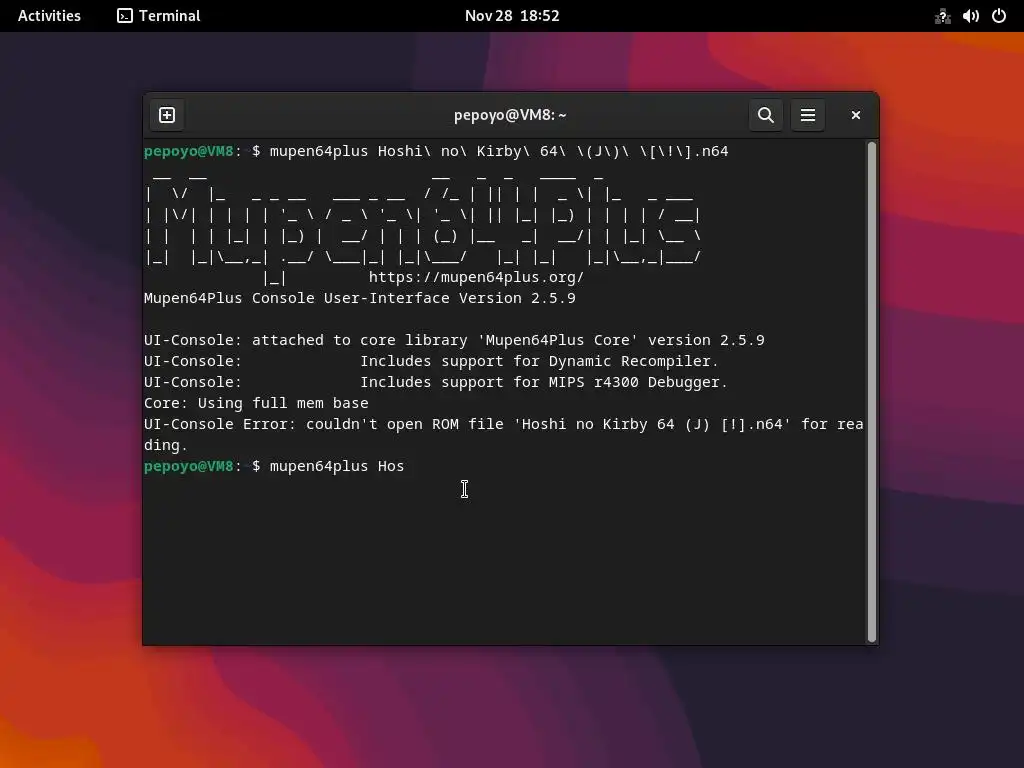
Task: Open the terminal hamburger menu
Action: 808,115
